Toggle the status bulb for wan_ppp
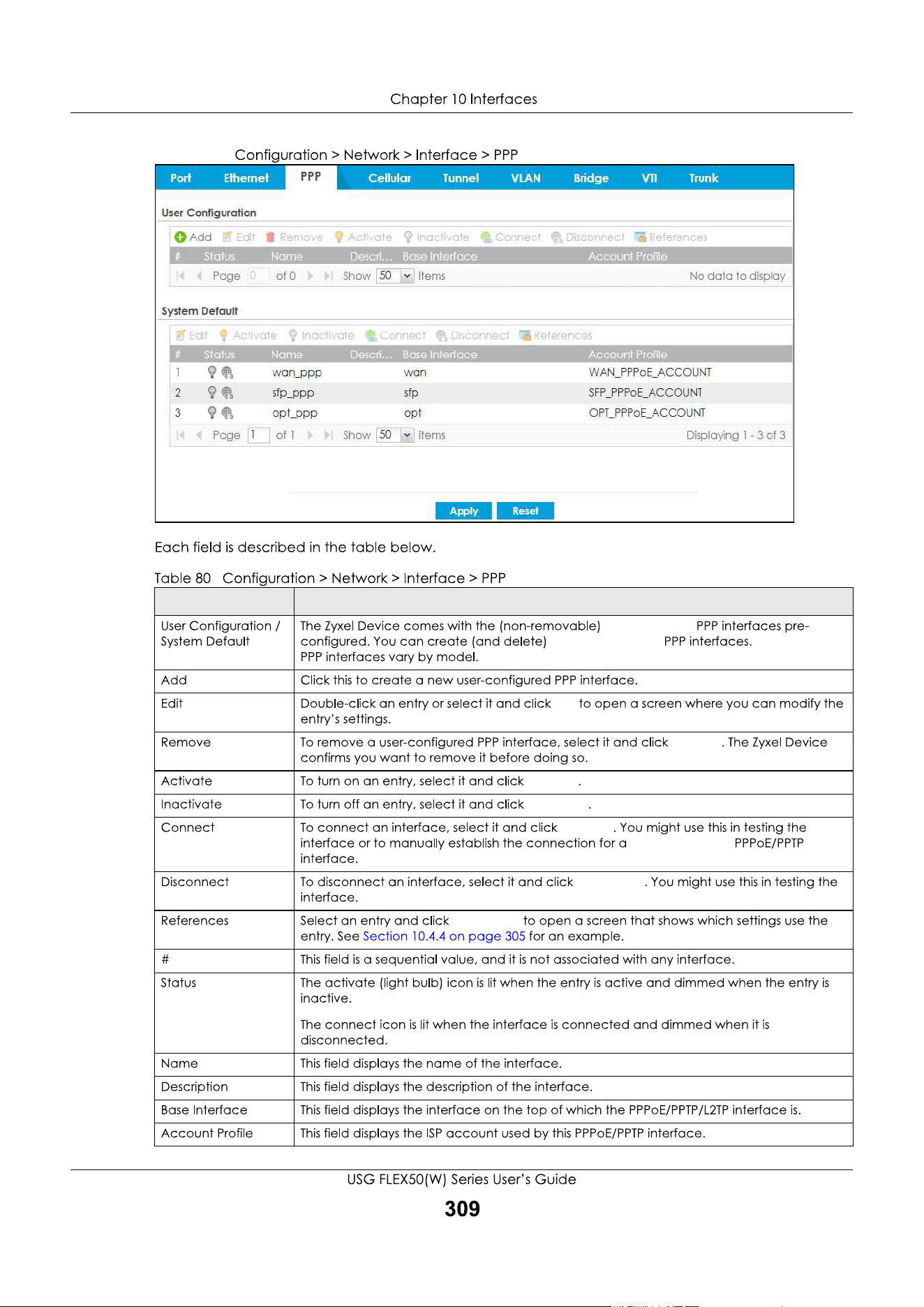This screenshot has height=1307, width=924. coord(212,373)
